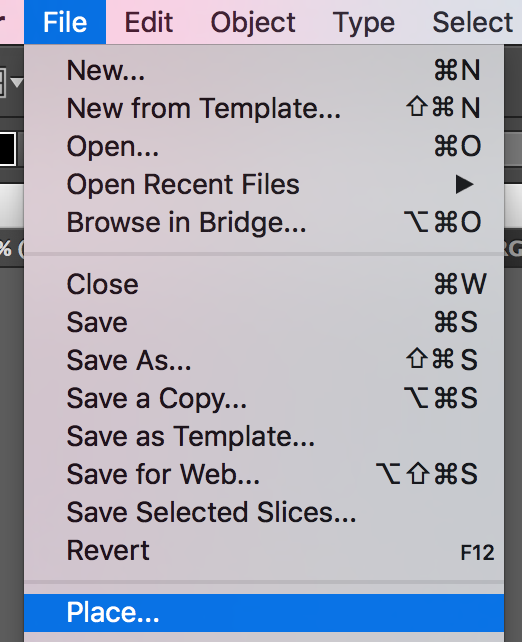
Task: Select New from Template... option
Action: 264,108
